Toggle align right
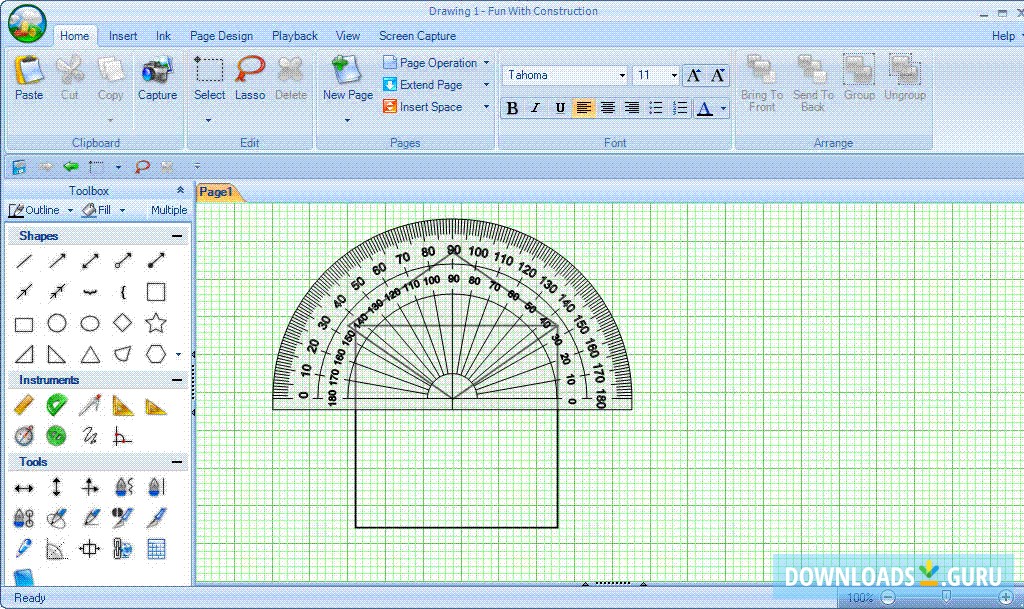Viewport: 1024px width, 609px height. 632,108
